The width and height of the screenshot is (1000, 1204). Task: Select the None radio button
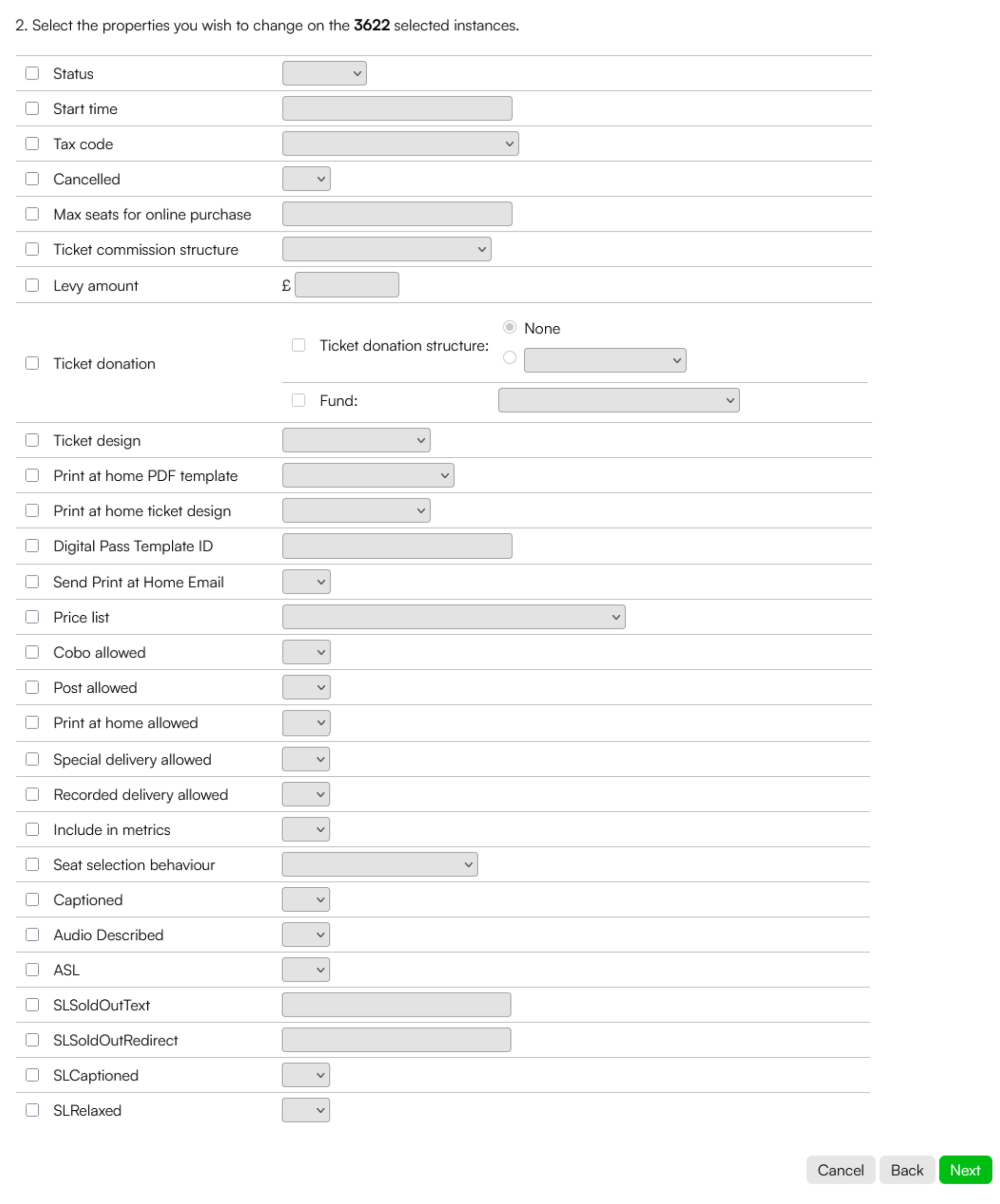509,327
